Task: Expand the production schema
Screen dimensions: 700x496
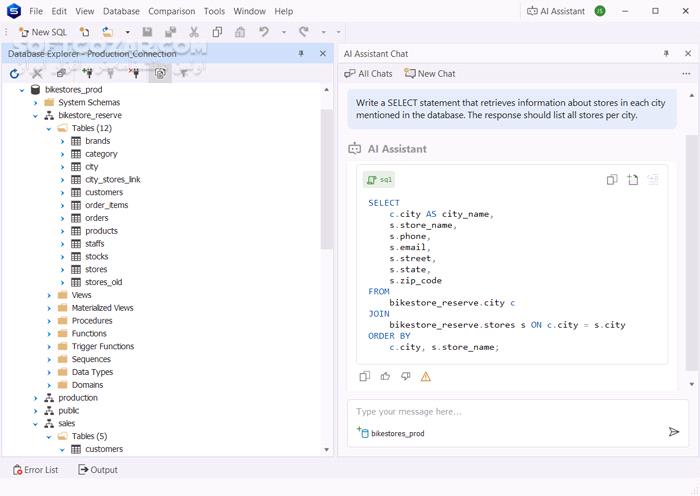Action: tap(35, 398)
